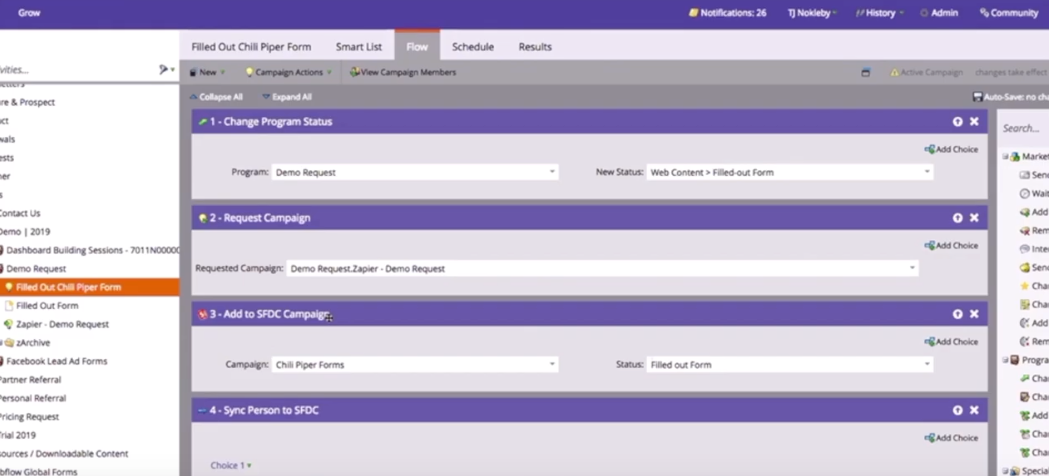Viewport: 1049px width, 476px height.
Task: Click the zArchive folder icon
Action: [x=9, y=343]
